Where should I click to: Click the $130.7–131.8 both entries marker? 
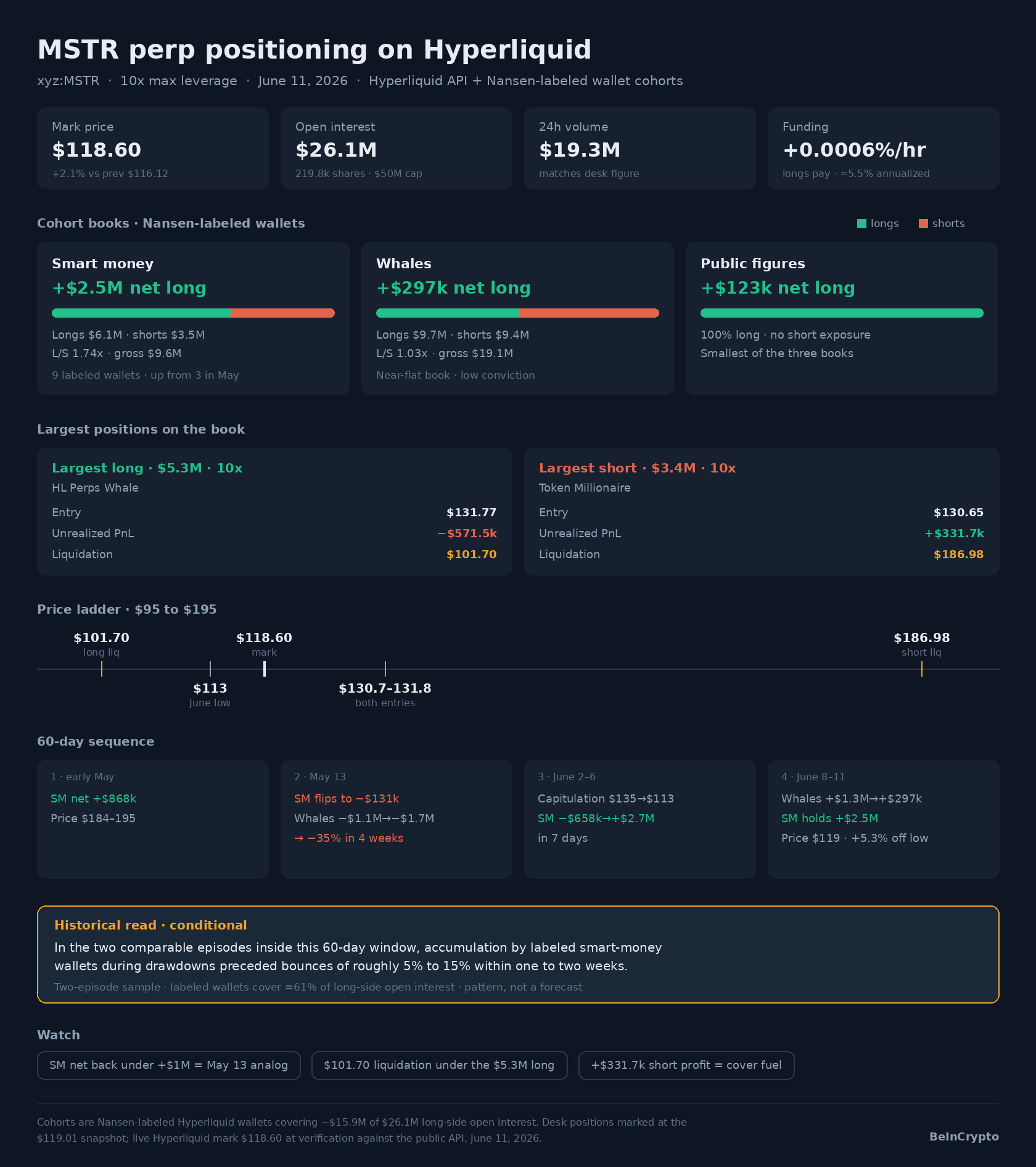385,669
